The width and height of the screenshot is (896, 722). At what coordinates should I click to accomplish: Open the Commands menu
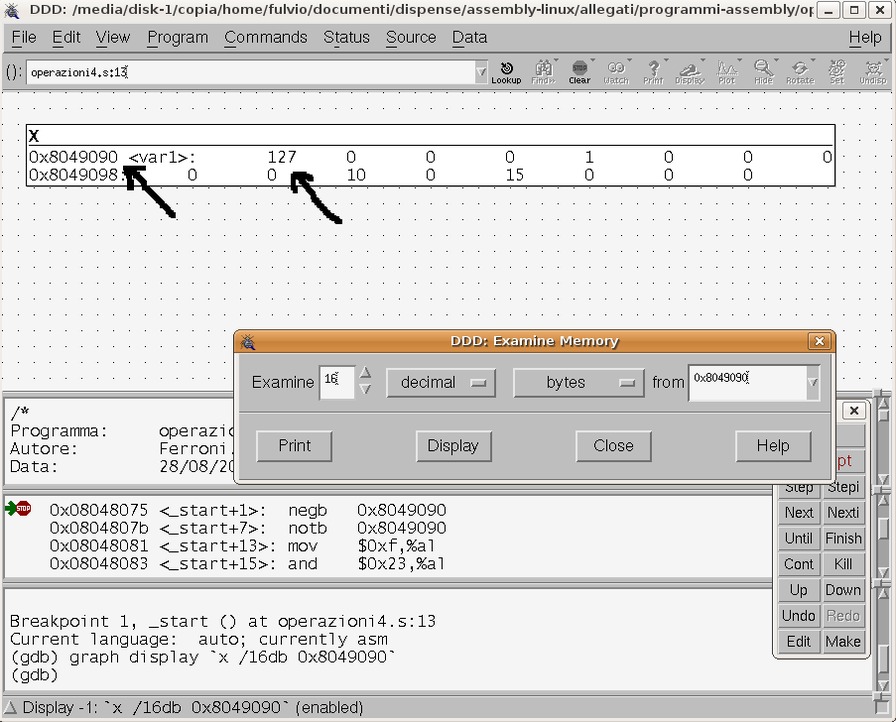(266, 37)
